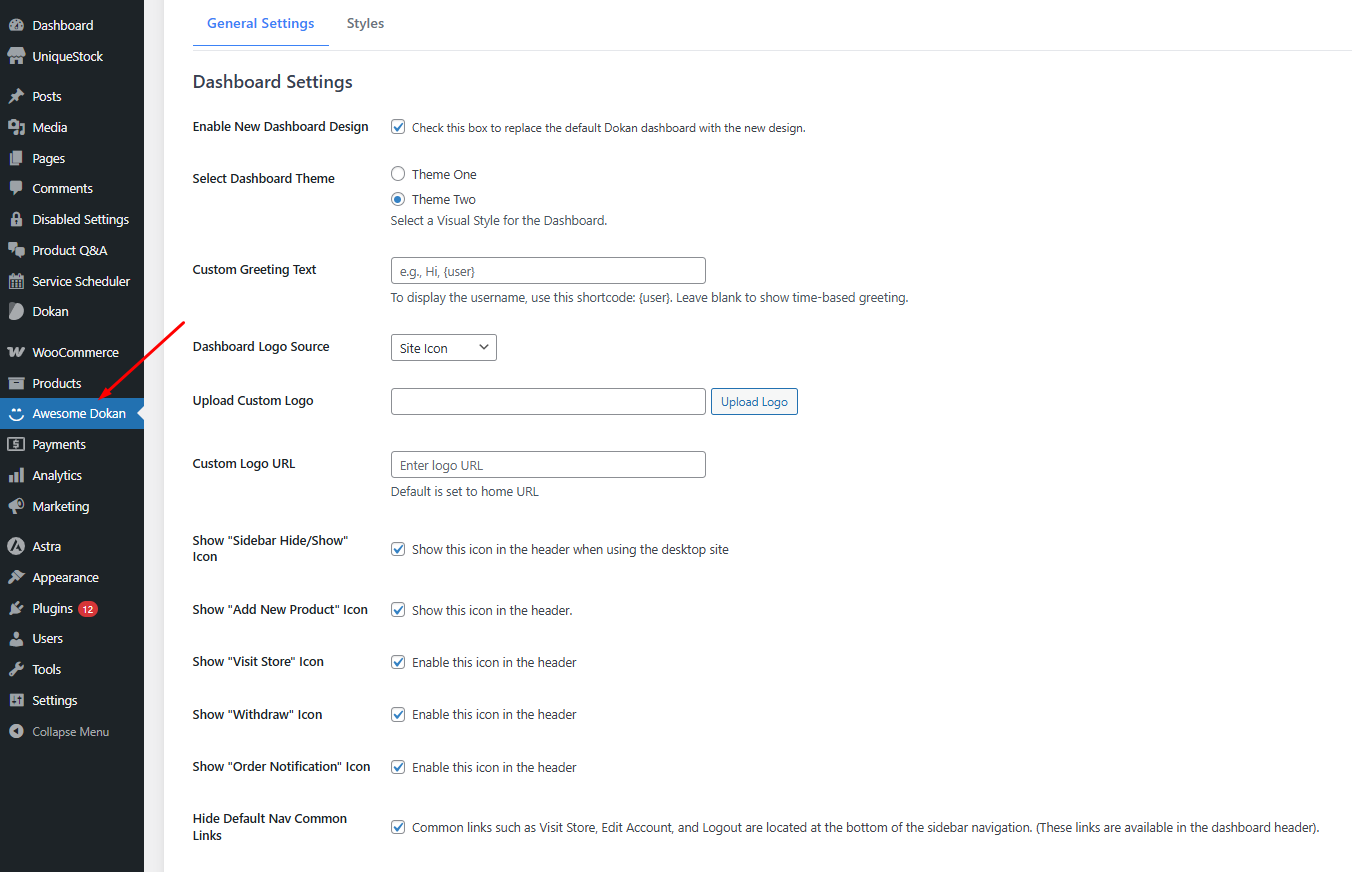Uncheck Enable New Dashboard Design checkbox
The width and height of the screenshot is (1352, 872).
tap(398, 127)
